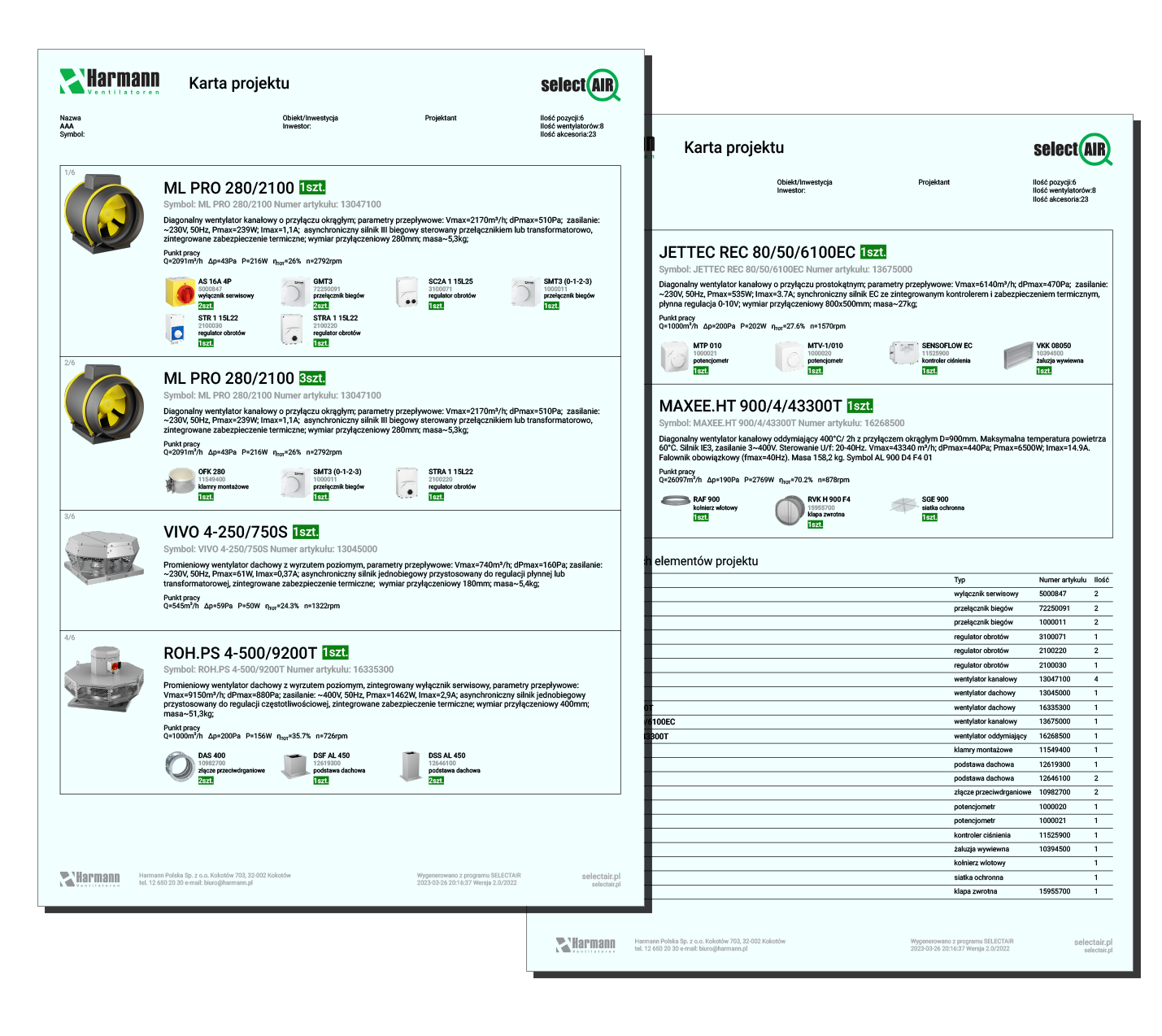Click the 'AAA' project name on the front page
This screenshot has width=1162, height=1036.
pos(67,126)
